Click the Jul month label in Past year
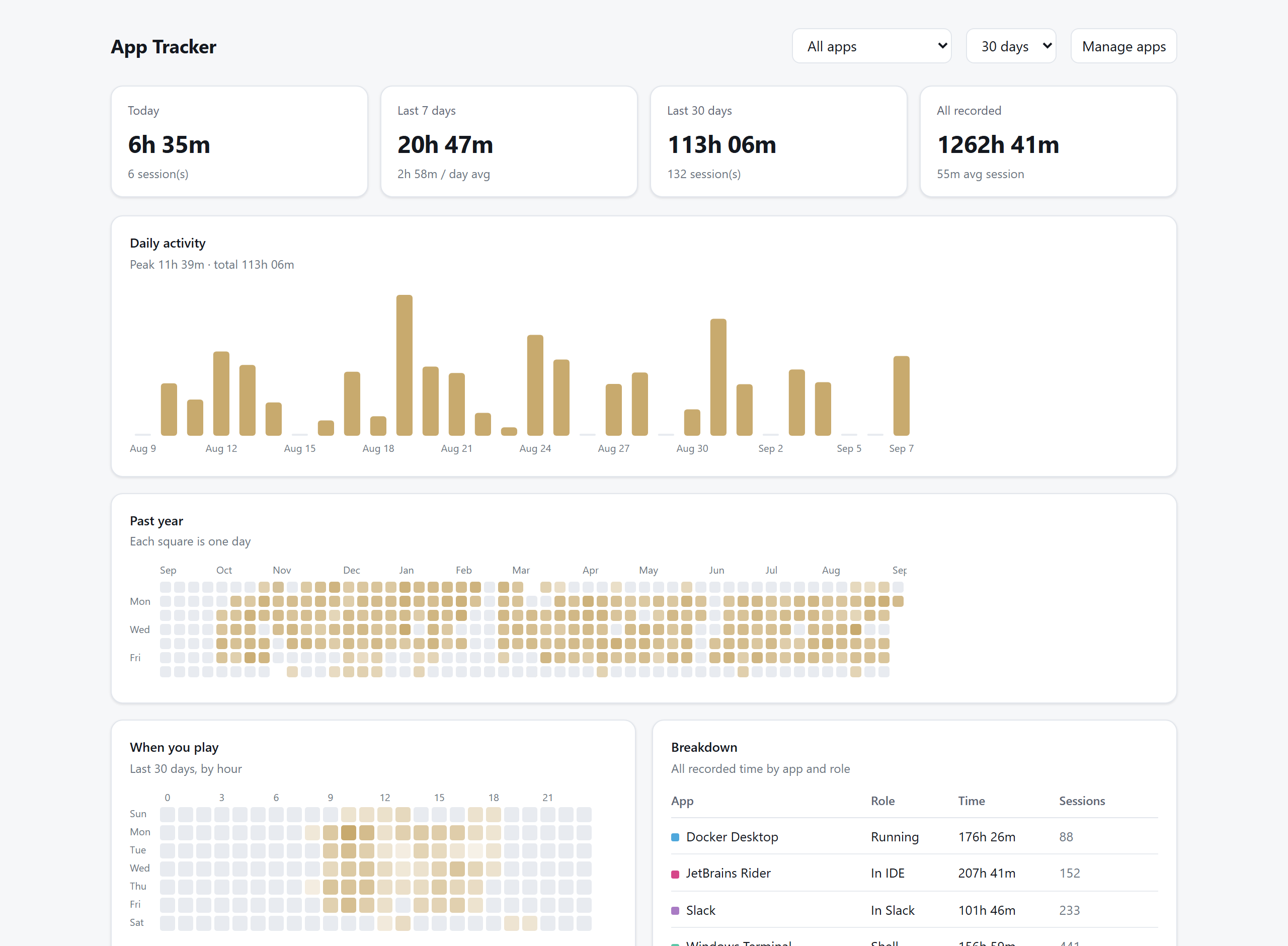The image size is (1288, 946). [x=771, y=570]
